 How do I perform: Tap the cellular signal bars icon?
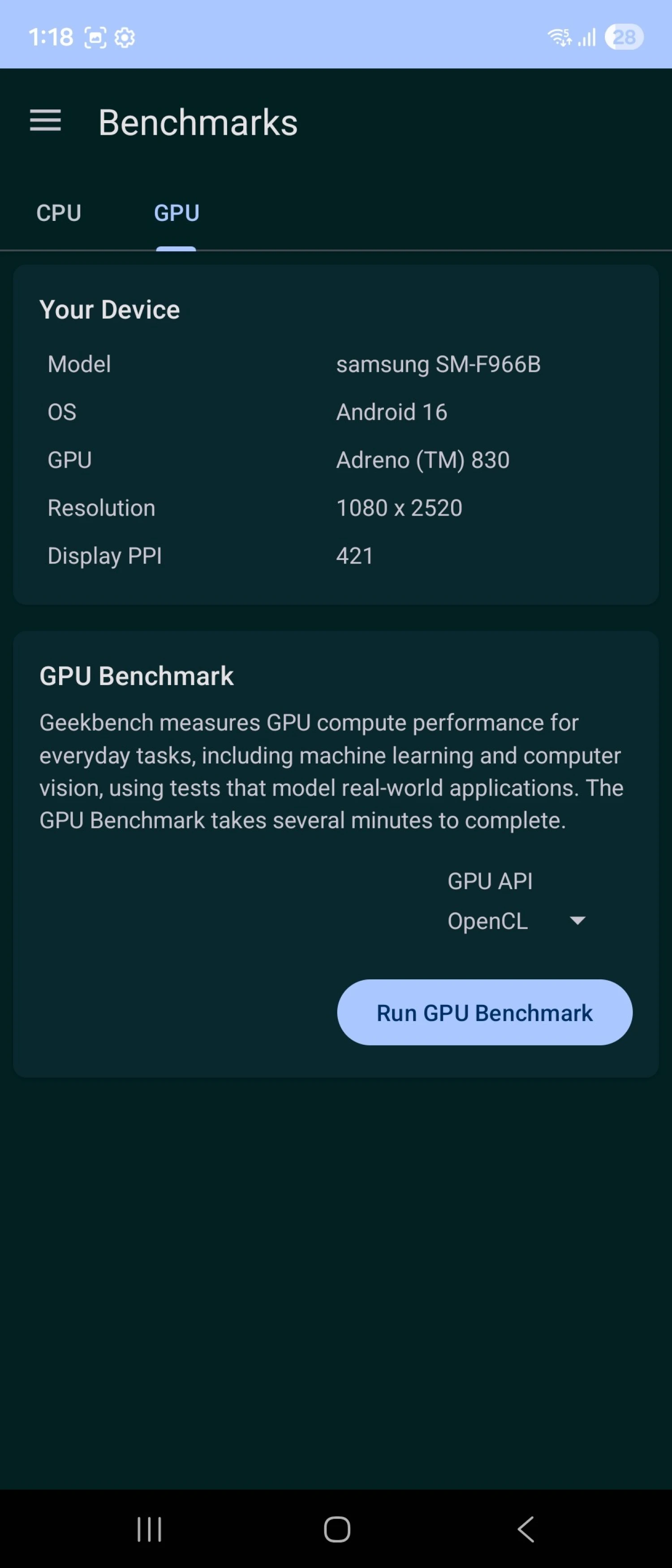[x=587, y=38]
